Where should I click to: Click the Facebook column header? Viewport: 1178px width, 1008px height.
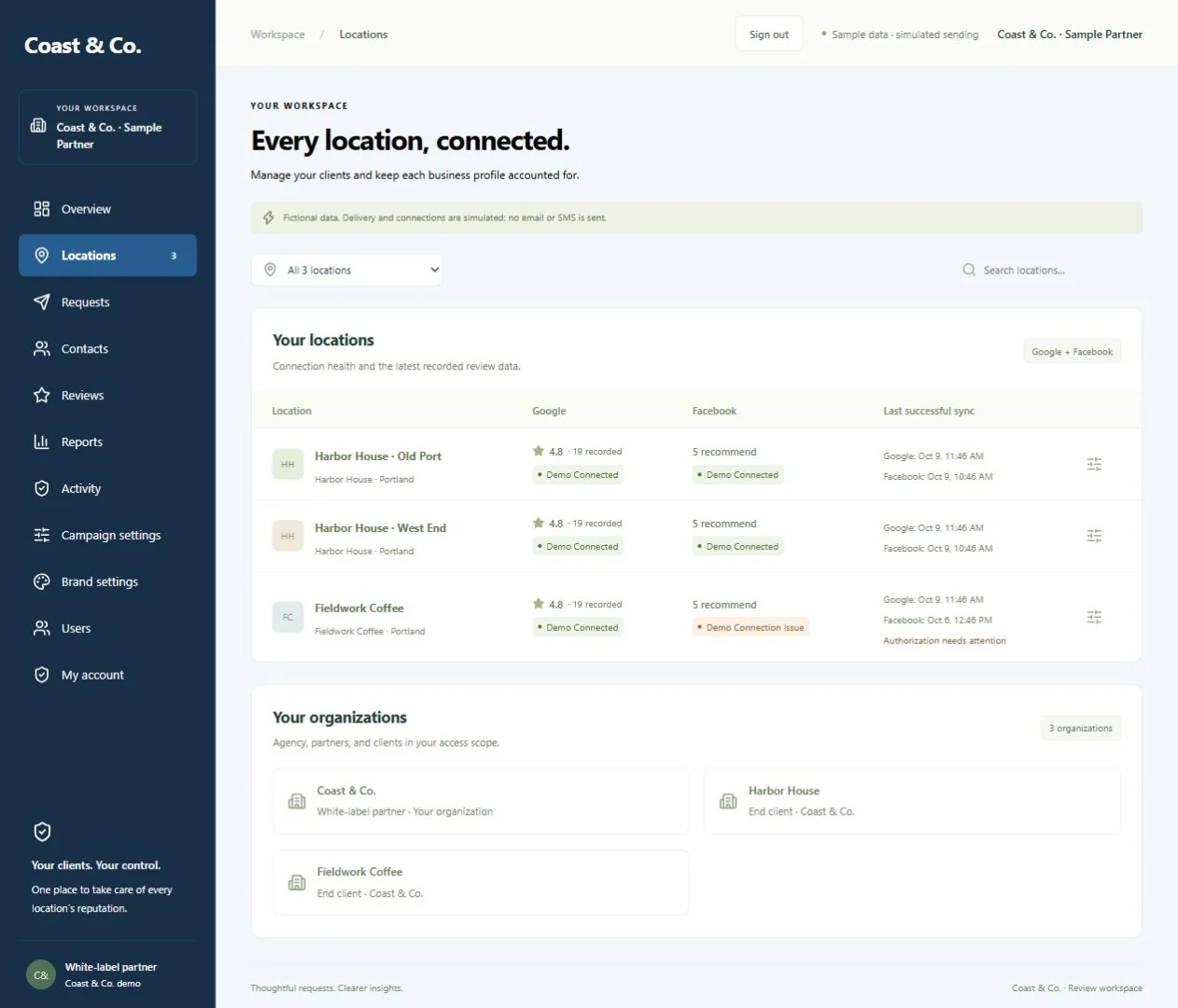(x=714, y=412)
